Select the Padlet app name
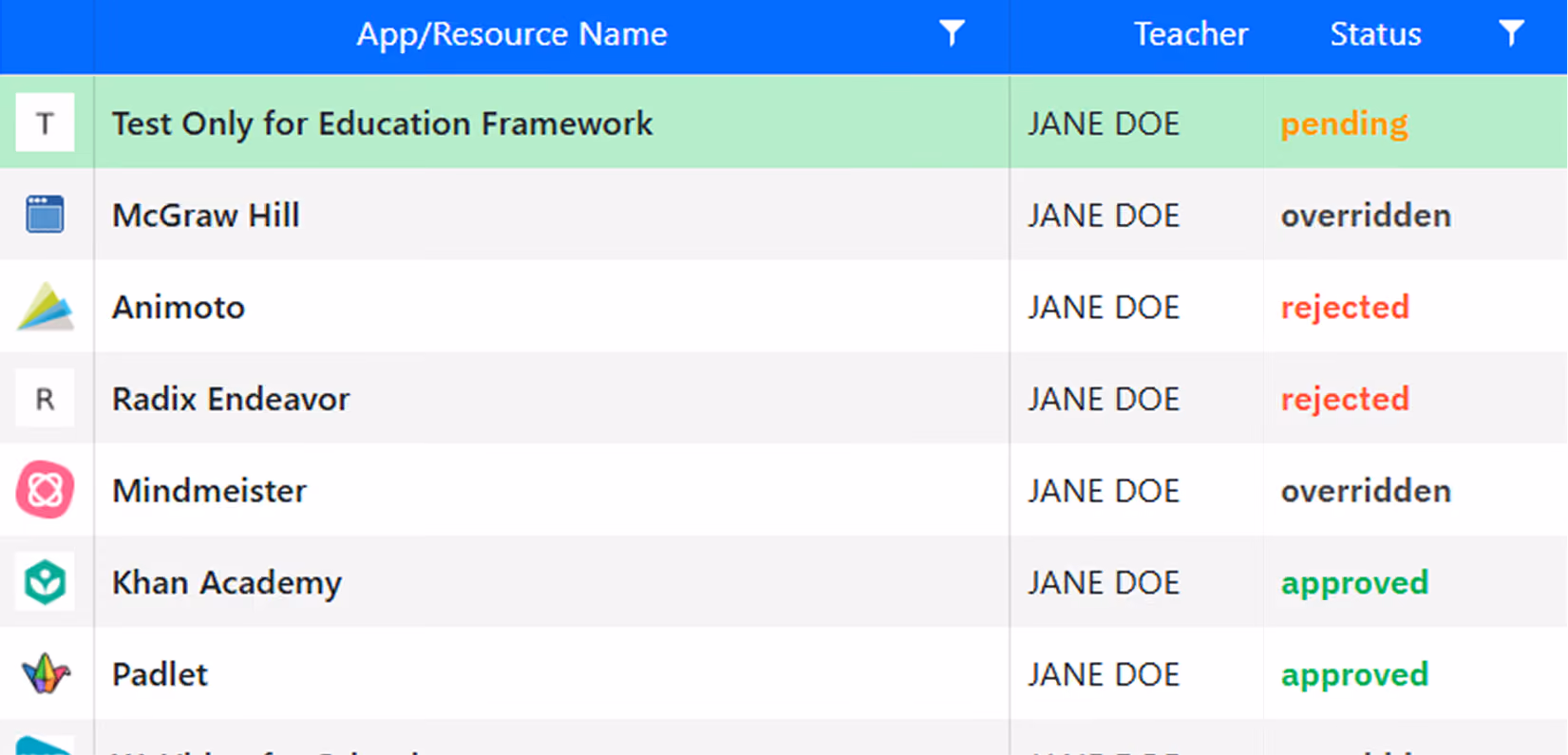The height and width of the screenshot is (755, 1568). coord(160,674)
